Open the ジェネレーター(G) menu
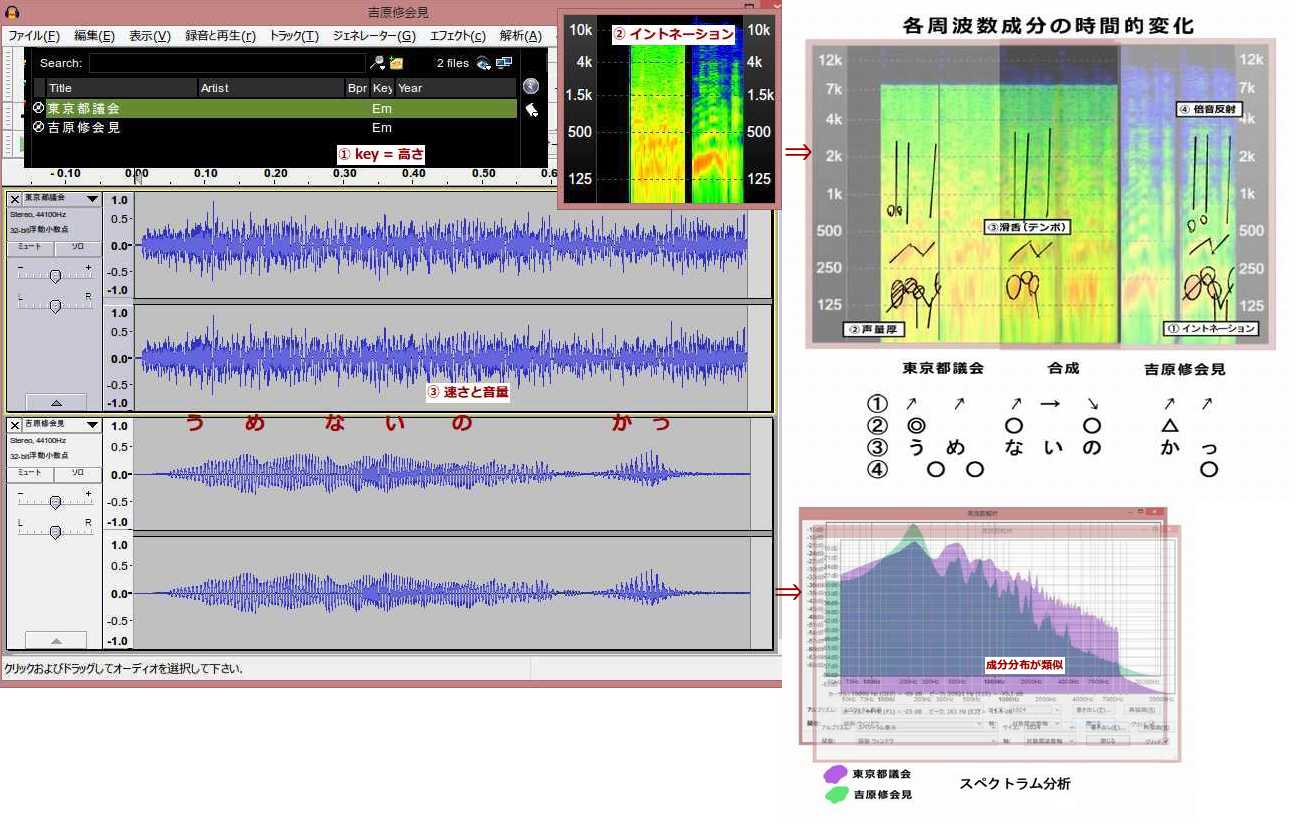Screen dimensions: 1296x829 [x=374, y=36]
